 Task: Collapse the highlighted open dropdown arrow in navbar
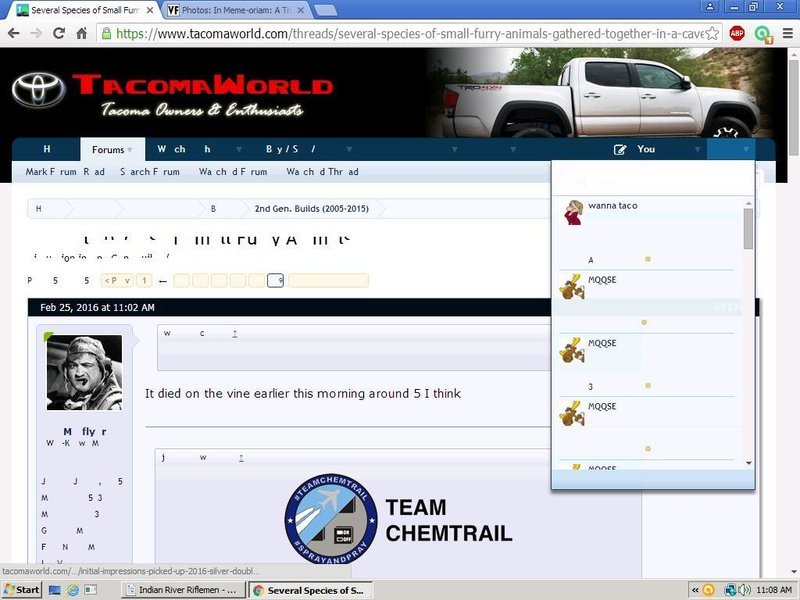pos(746,149)
